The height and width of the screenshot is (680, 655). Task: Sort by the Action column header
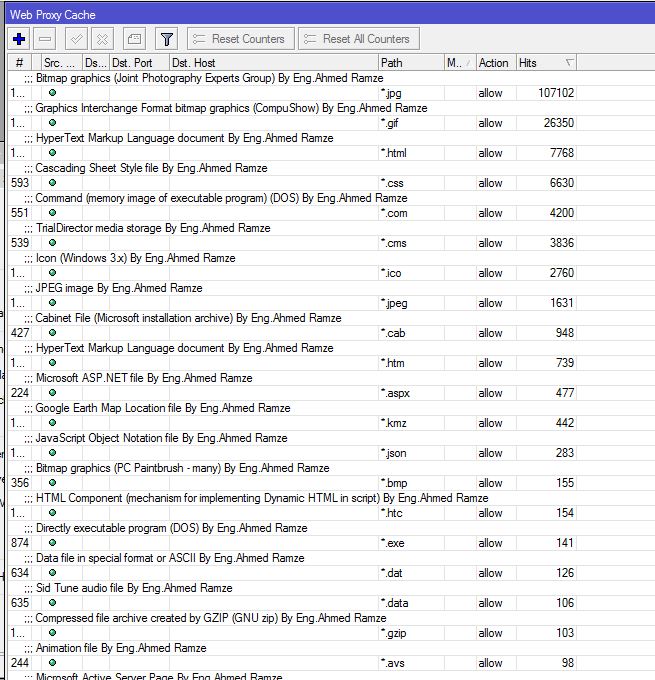[x=496, y=63]
